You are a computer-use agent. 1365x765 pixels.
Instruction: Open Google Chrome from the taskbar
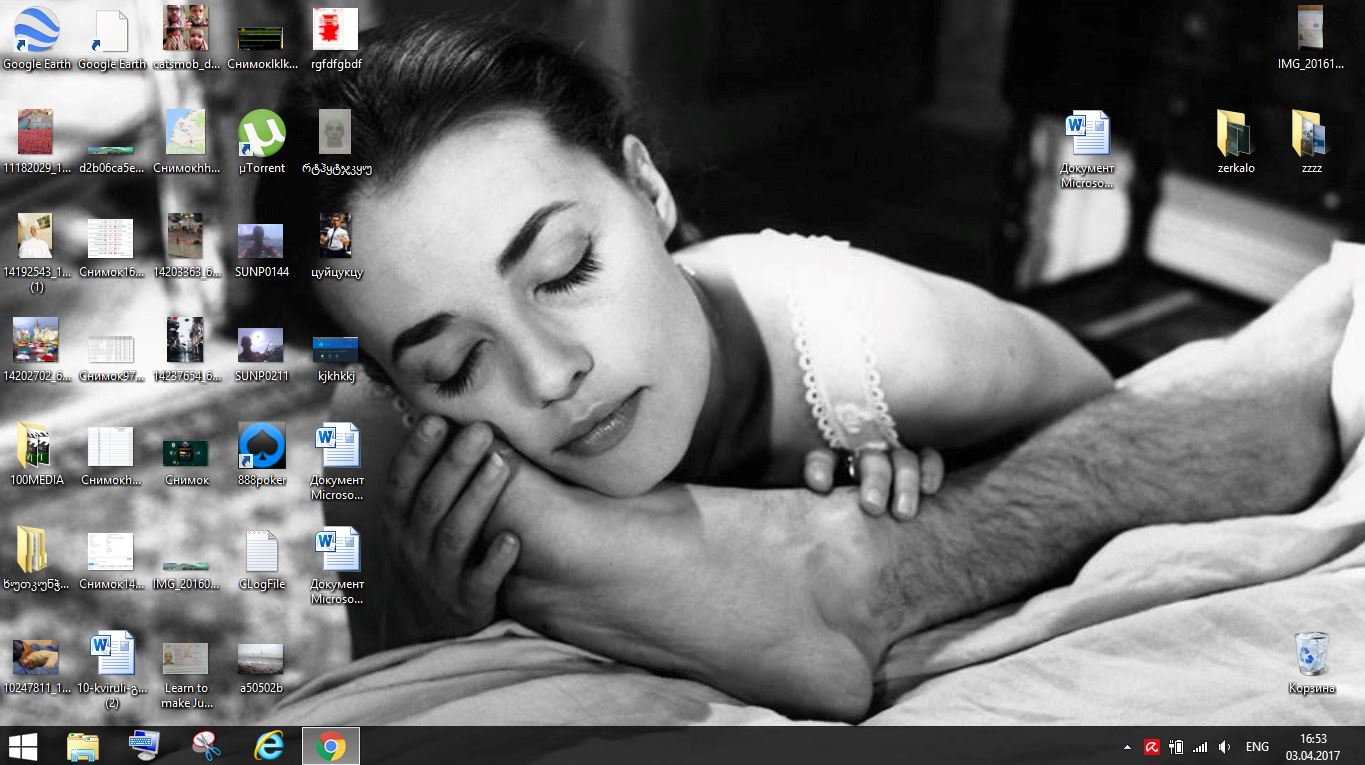(331, 746)
